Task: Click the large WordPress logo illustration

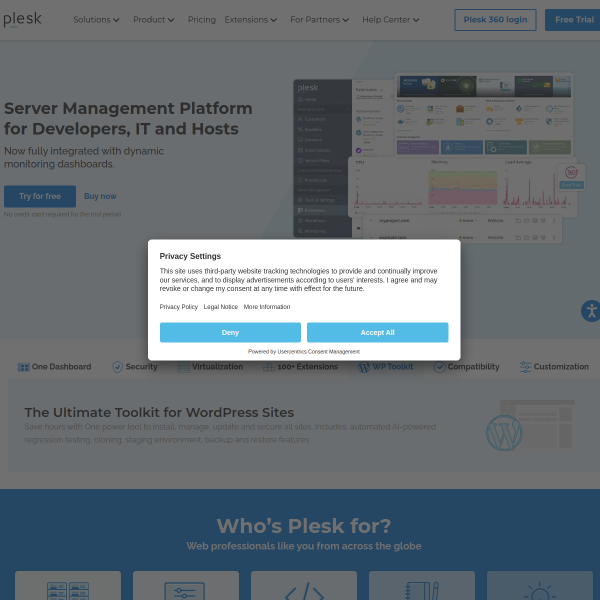Action: [x=504, y=433]
